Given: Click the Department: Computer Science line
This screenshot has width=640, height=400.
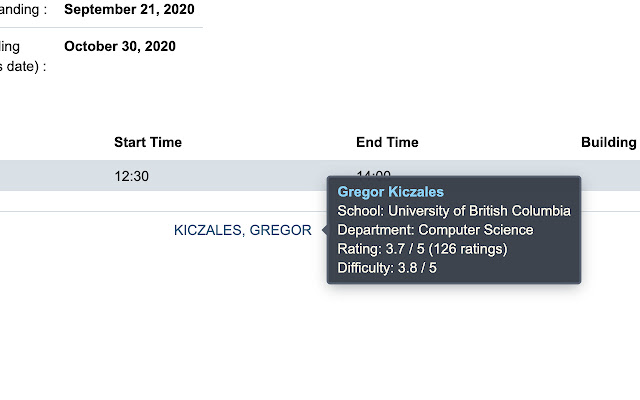Looking at the screenshot, I should [x=435, y=230].
